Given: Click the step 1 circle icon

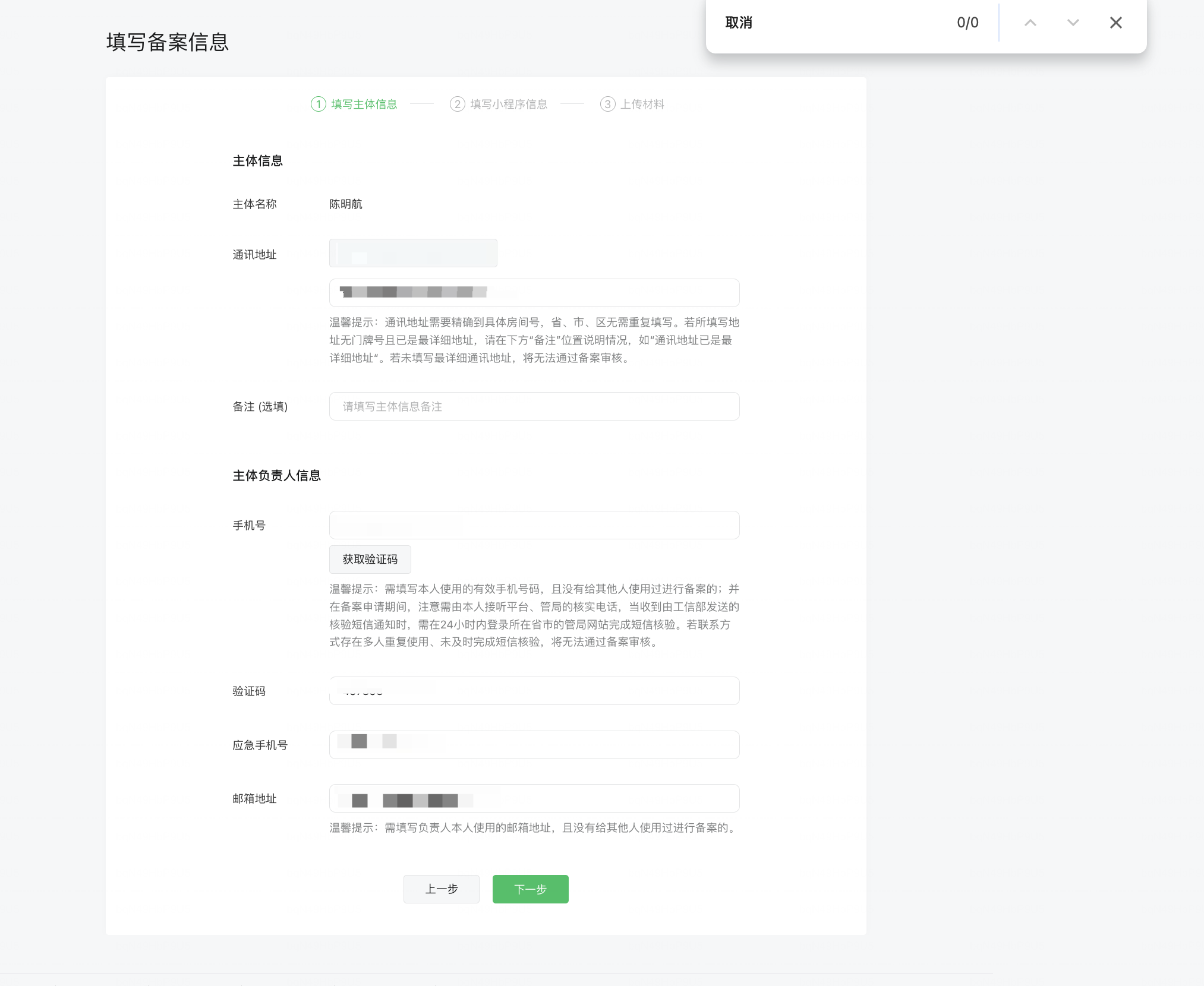Looking at the screenshot, I should [319, 104].
